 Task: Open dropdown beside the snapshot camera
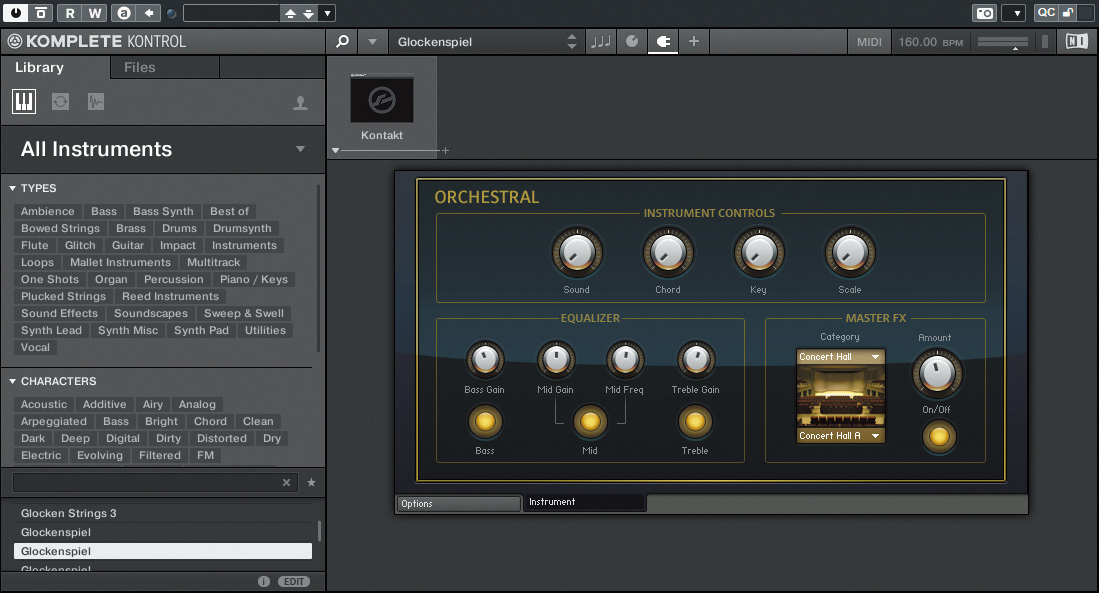[x=1016, y=13]
